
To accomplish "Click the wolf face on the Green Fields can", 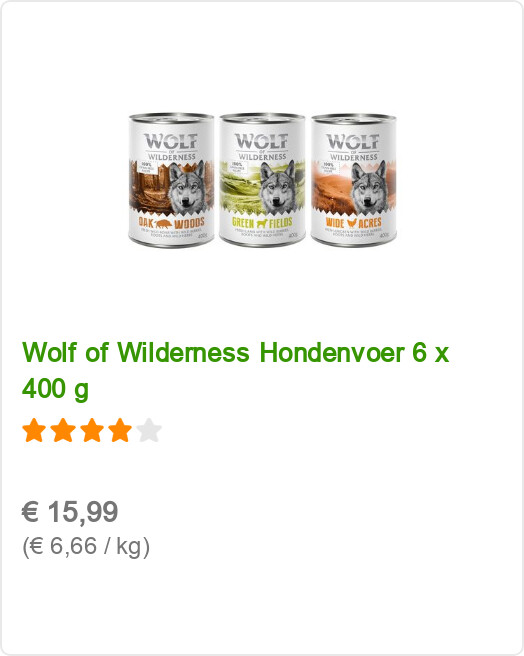I will pos(277,187).
